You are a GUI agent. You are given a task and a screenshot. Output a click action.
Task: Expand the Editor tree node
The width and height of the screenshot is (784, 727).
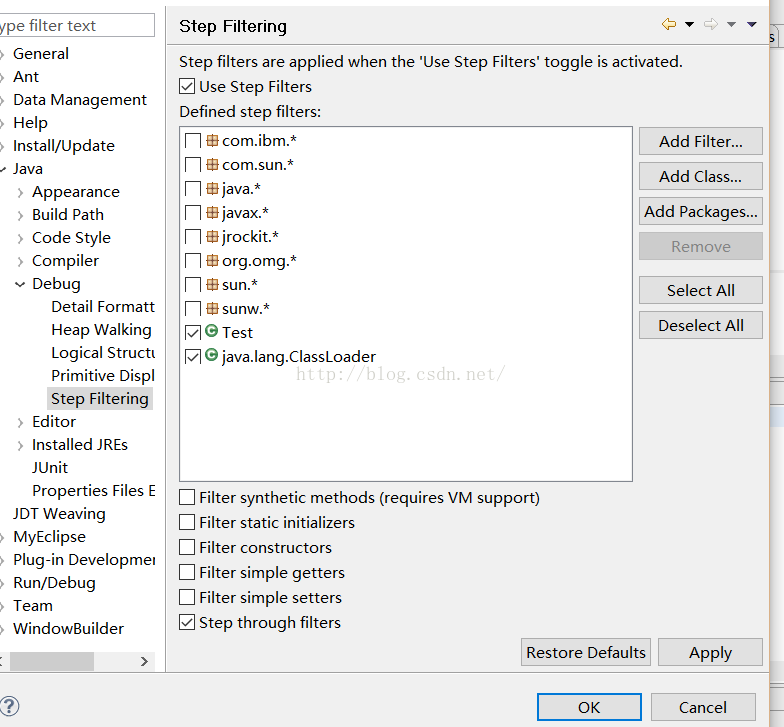tap(20, 422)
